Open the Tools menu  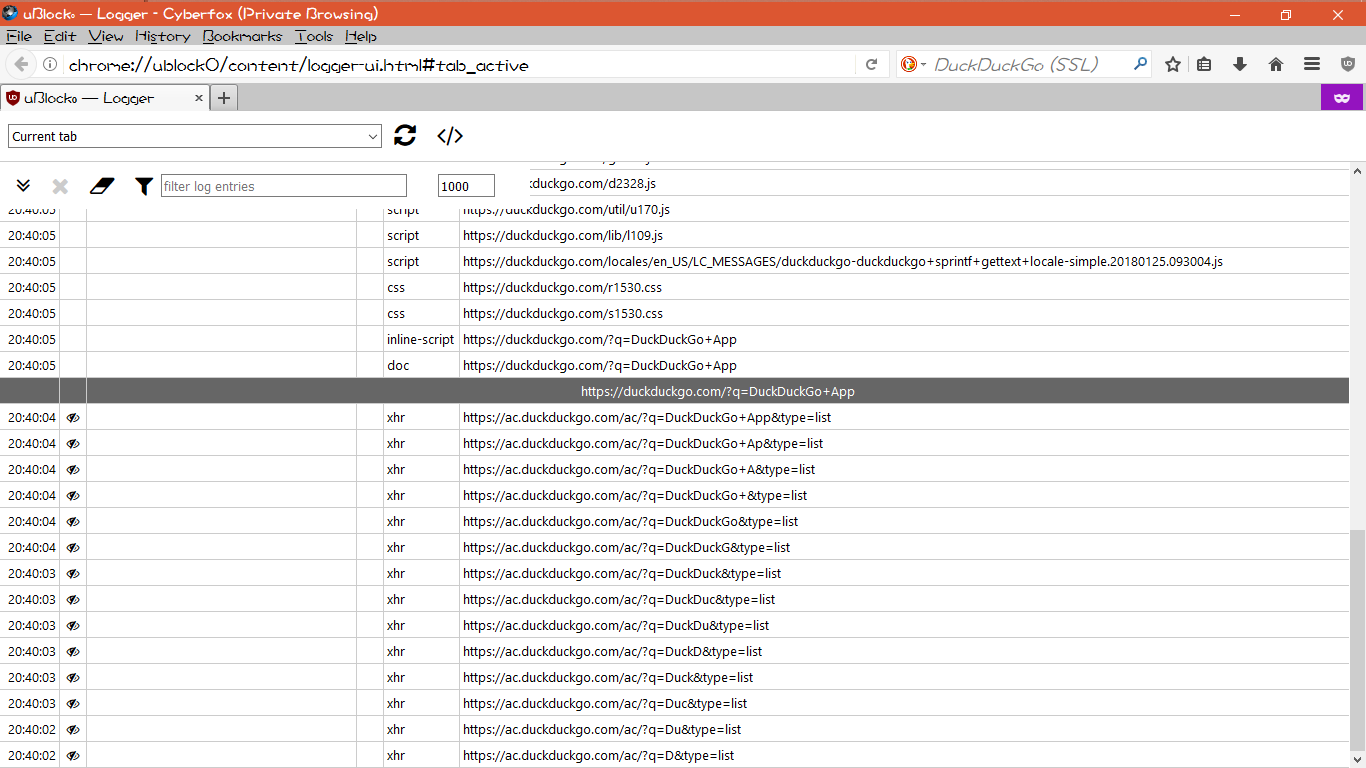[313, 36]
